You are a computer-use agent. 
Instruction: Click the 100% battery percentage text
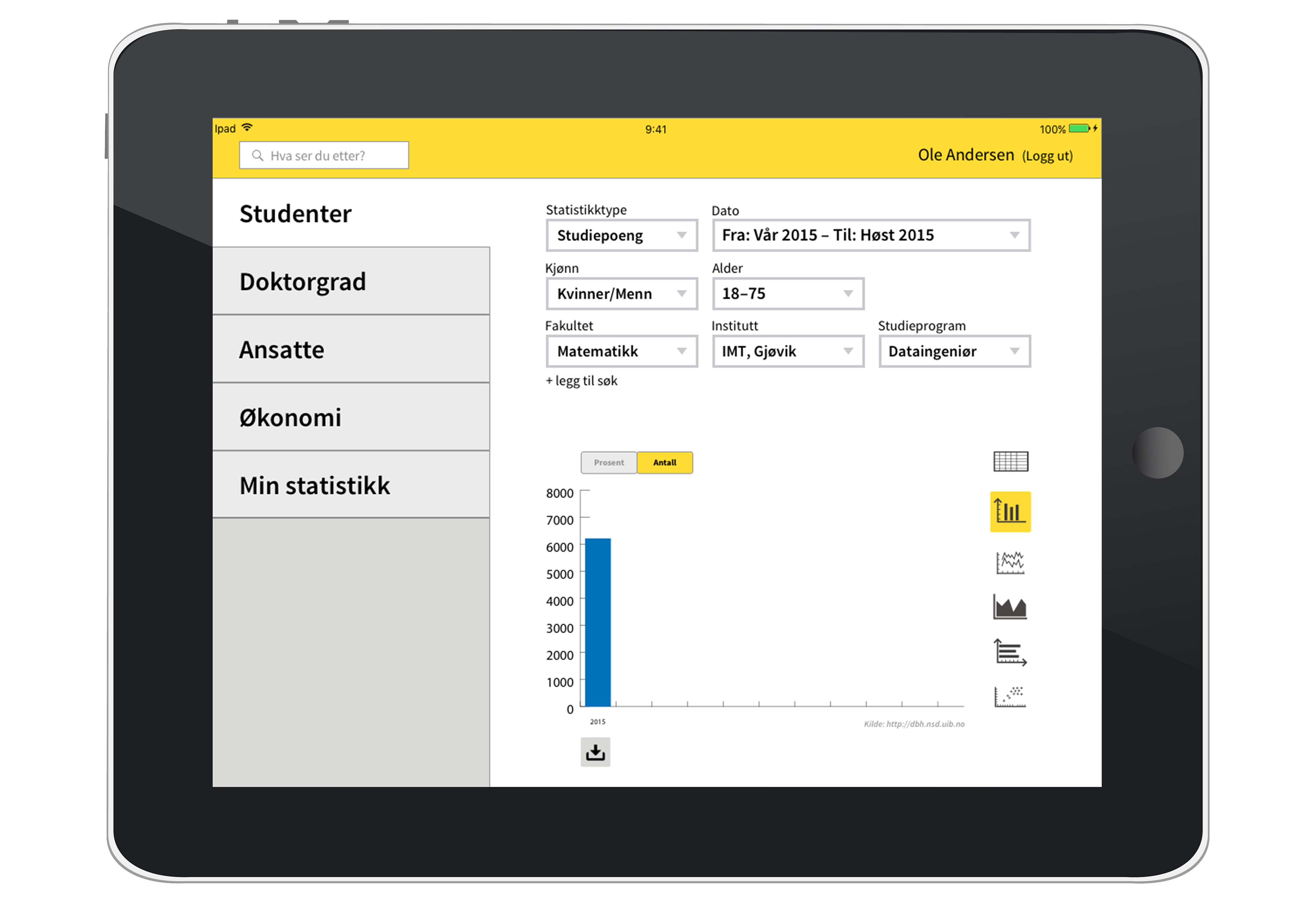pos(1052,129)
